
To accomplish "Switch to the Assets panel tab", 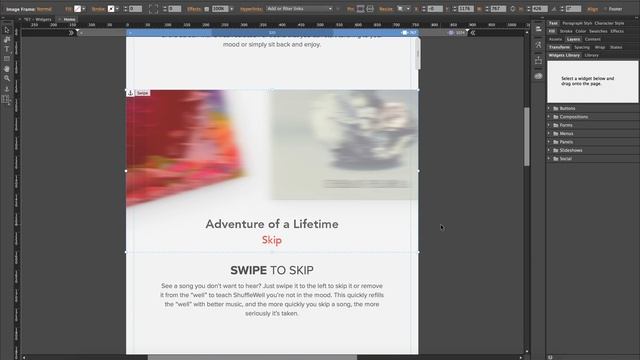I will [x=556, y=39].
